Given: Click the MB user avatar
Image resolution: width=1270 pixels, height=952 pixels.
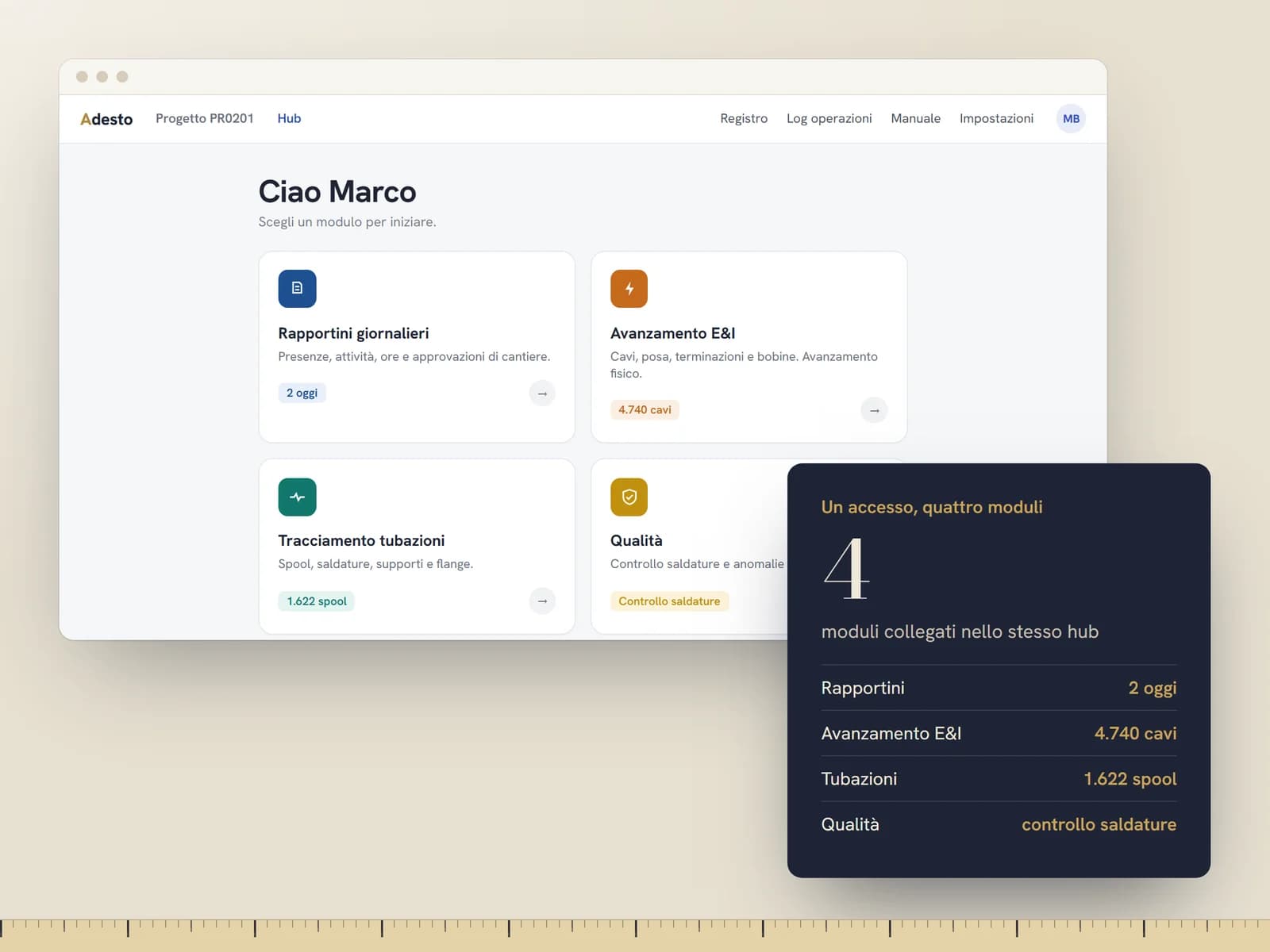Looking at the screenshot, I should (1071, 119).
